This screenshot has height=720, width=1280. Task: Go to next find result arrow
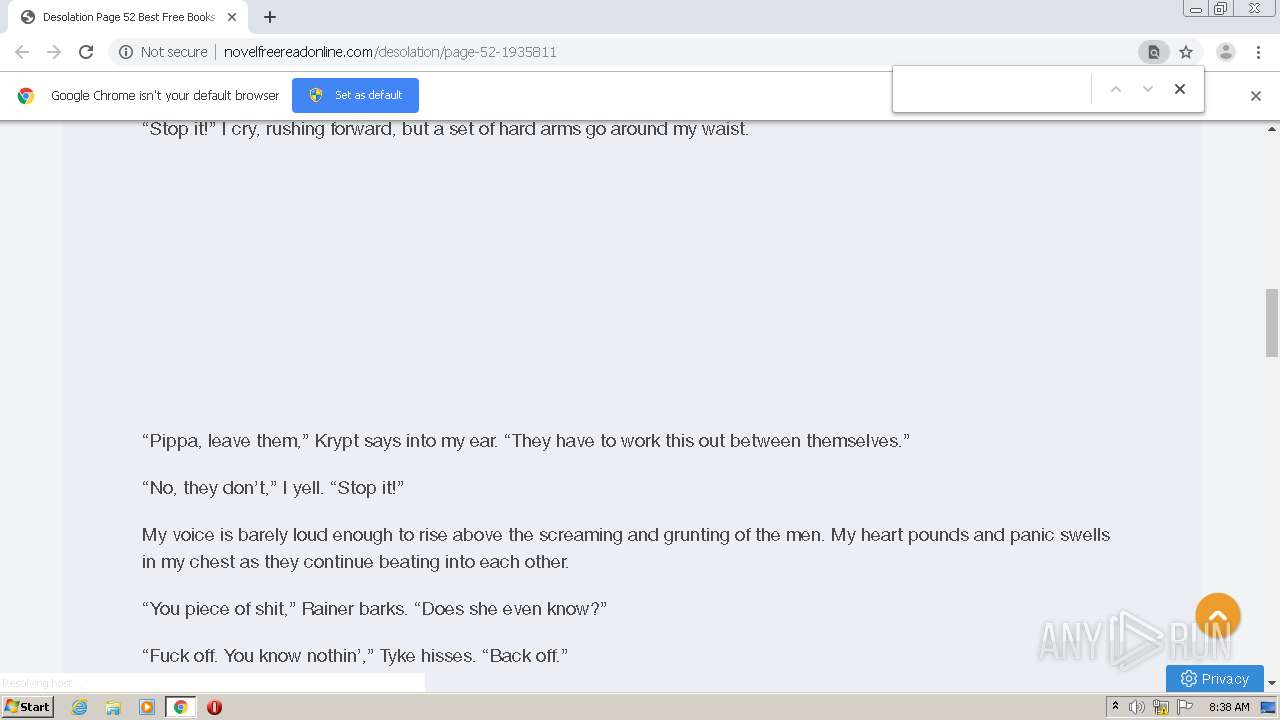coord(1148,89)
